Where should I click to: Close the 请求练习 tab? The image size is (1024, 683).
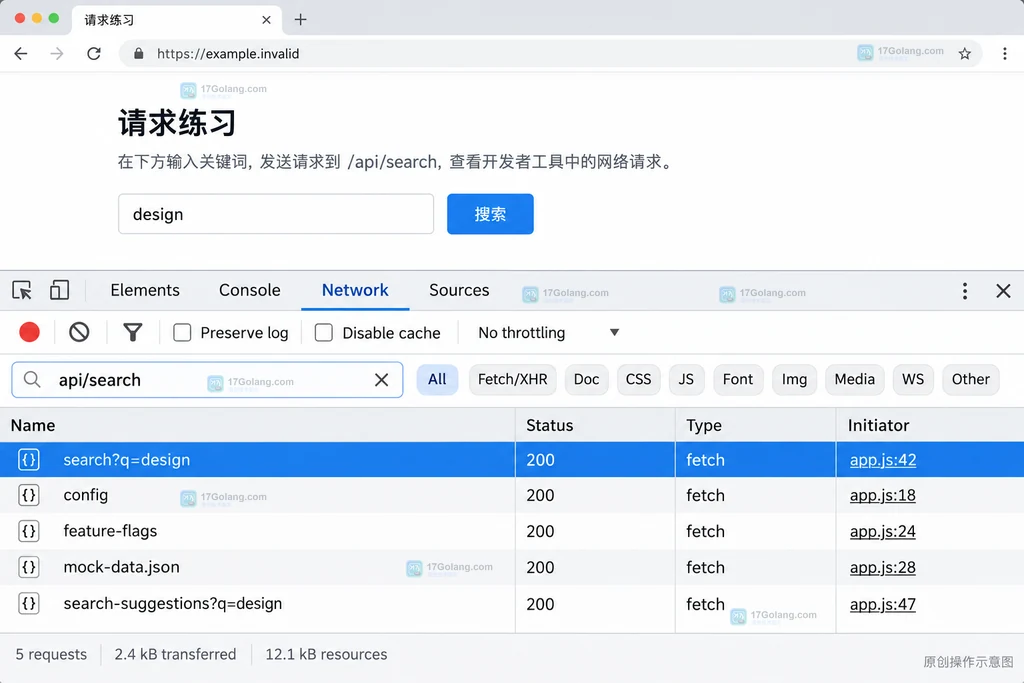pos(266,20)
